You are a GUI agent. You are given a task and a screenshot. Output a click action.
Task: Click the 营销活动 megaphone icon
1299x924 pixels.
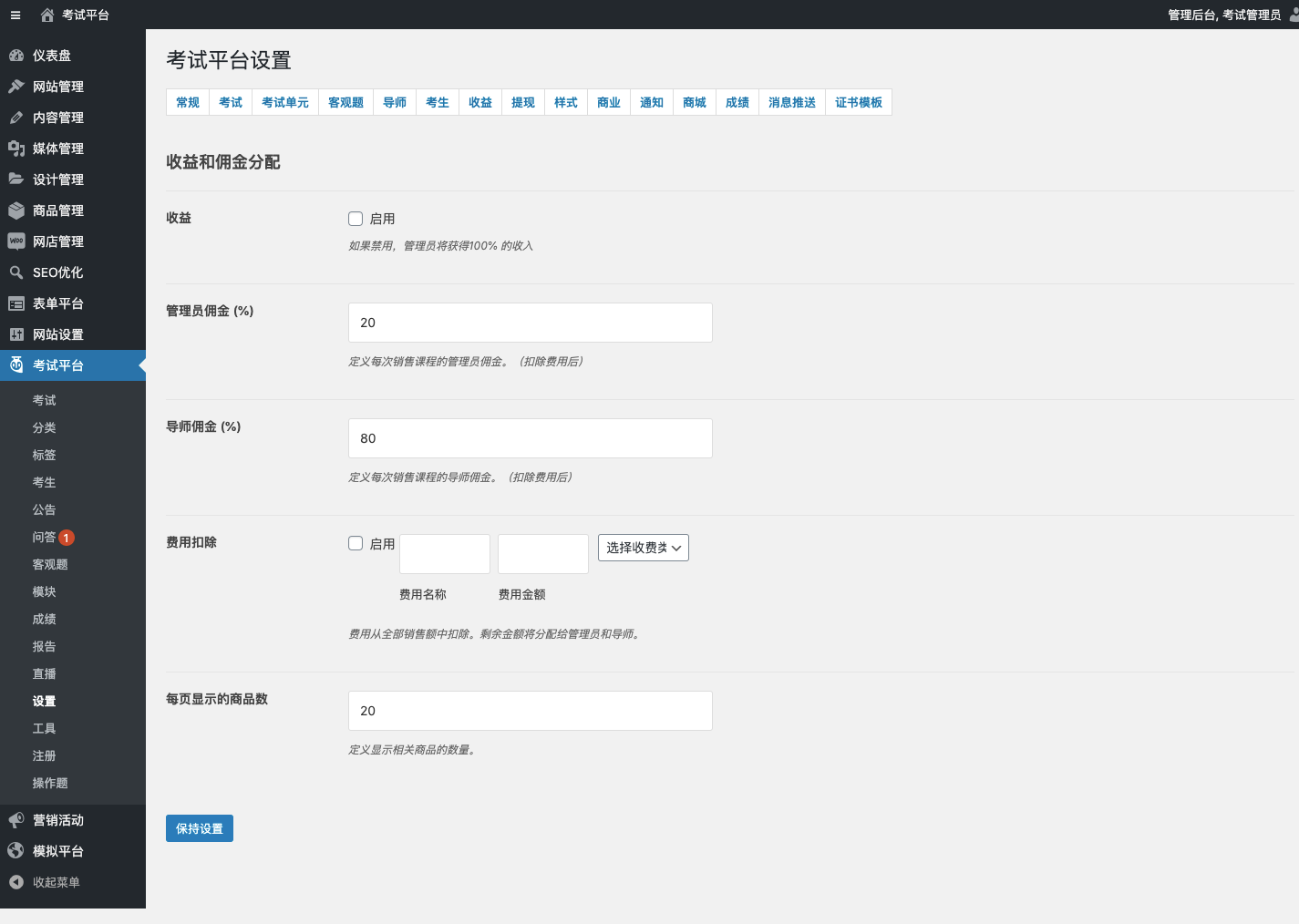[x=16, y=820]
